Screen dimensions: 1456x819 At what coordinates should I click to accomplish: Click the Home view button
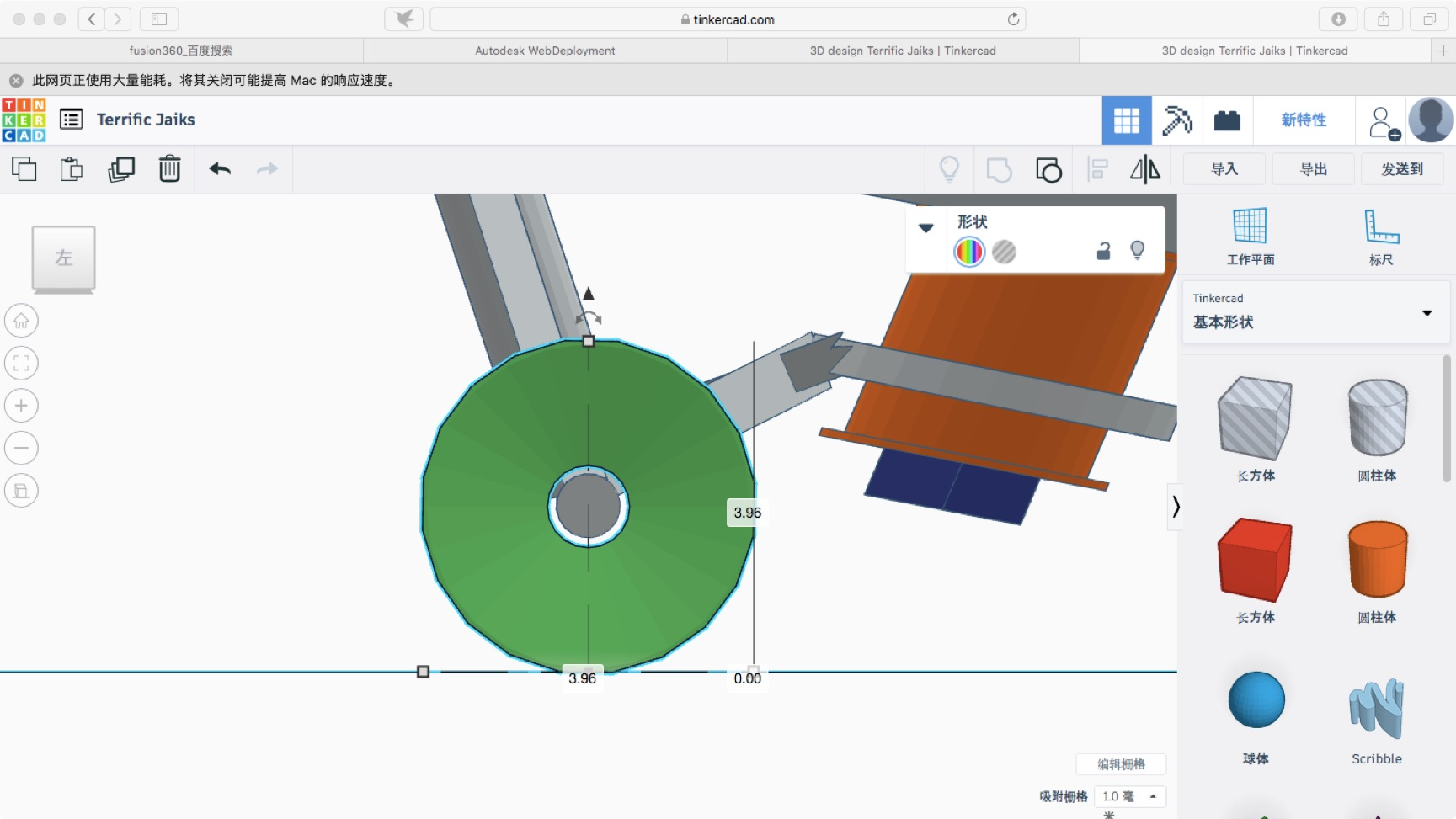pos(21,321)
